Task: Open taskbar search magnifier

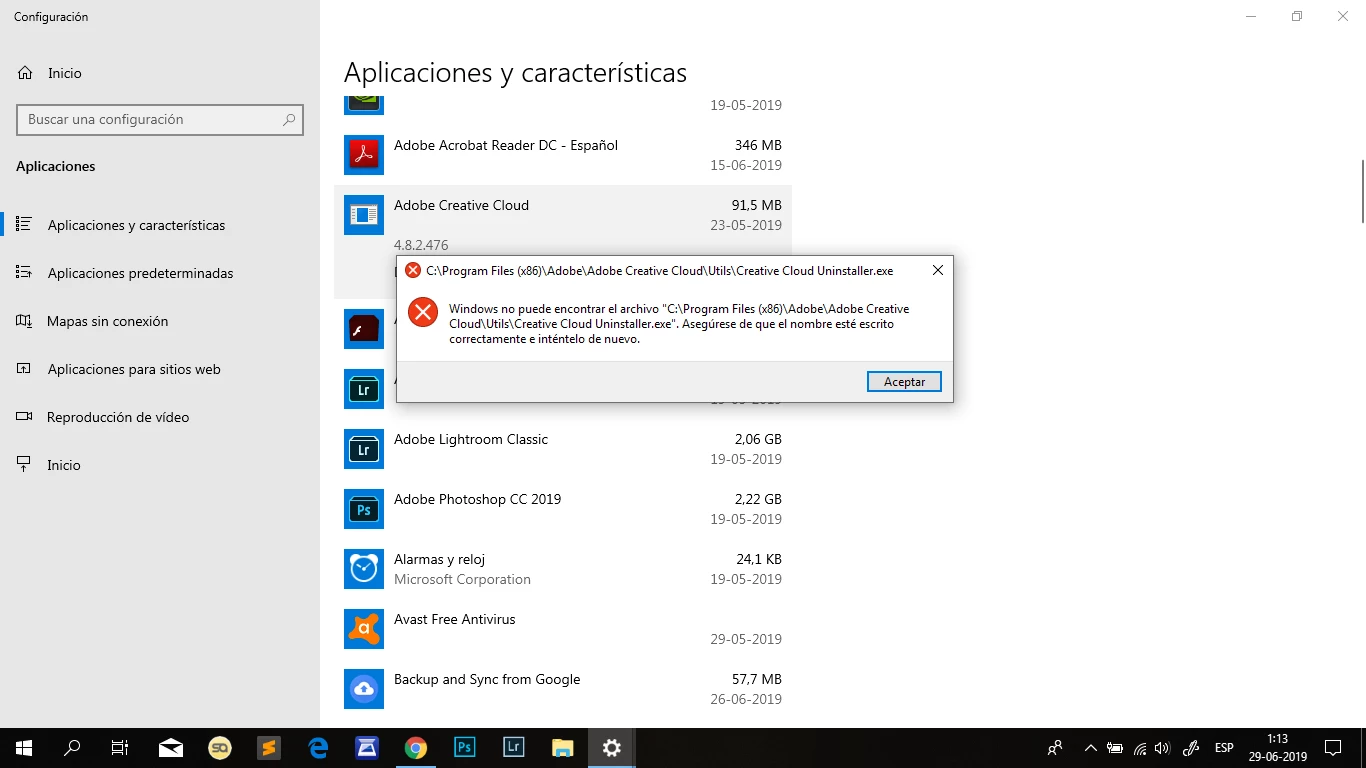Action: coord(72,748)
